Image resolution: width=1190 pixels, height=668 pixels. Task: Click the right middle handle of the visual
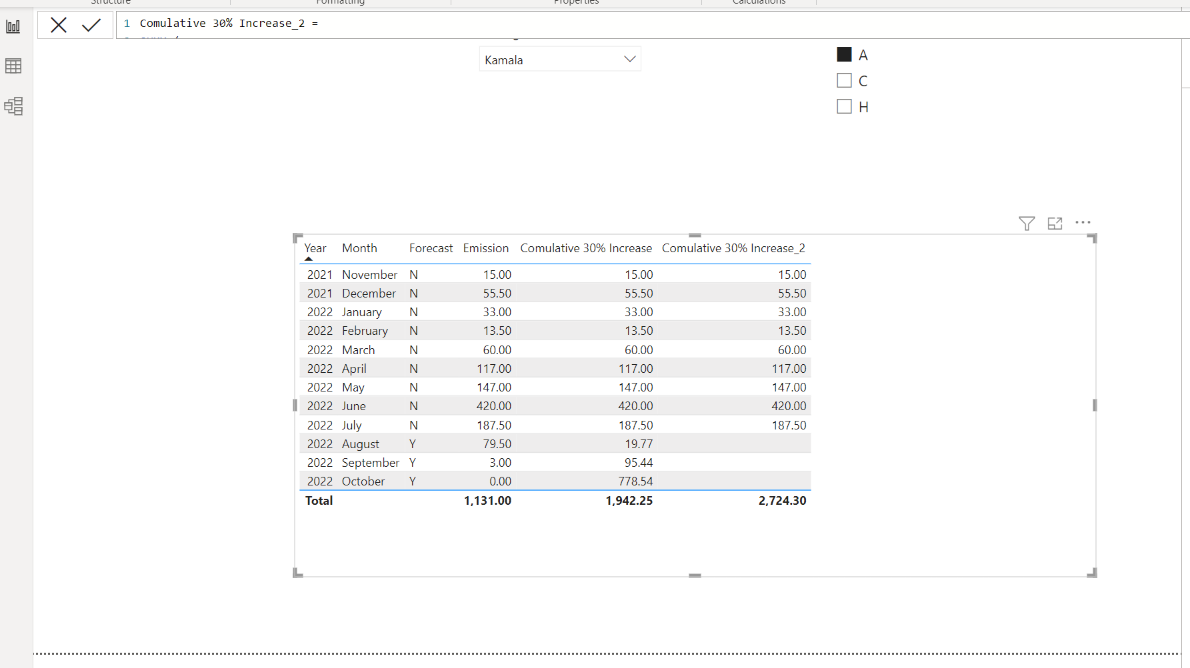(1094, 405)
